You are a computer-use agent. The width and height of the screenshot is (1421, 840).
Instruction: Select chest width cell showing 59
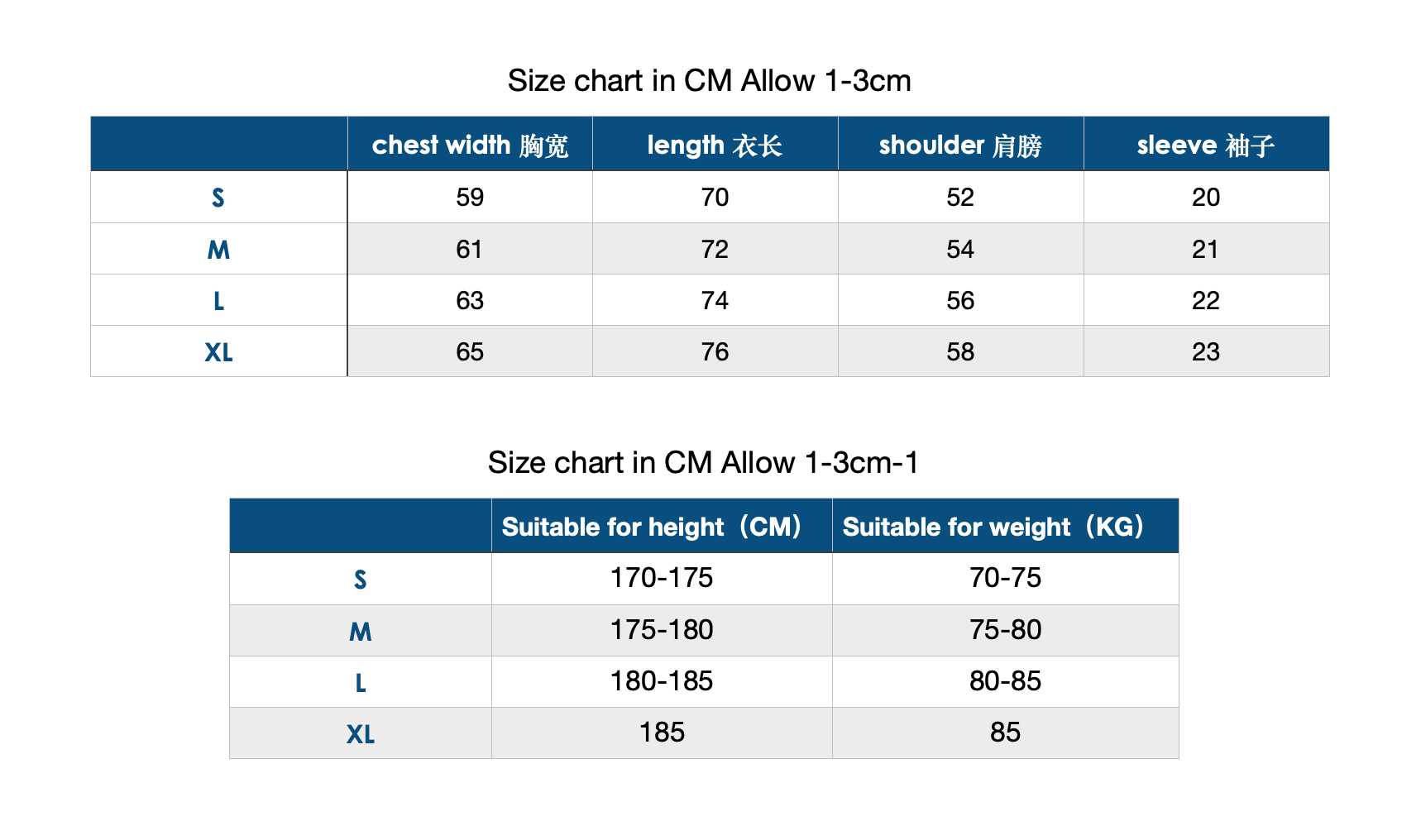[470, 198]
